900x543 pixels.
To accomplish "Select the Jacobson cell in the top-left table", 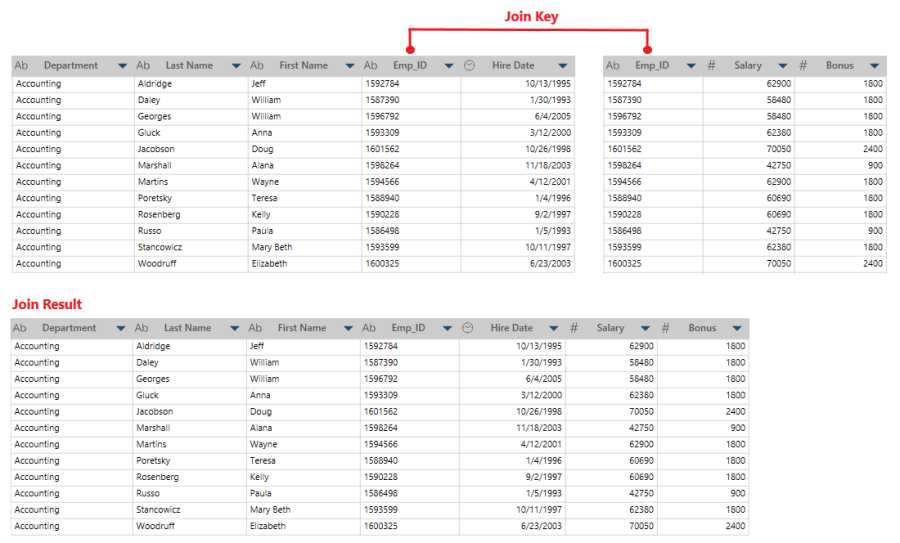I will 156,149.
